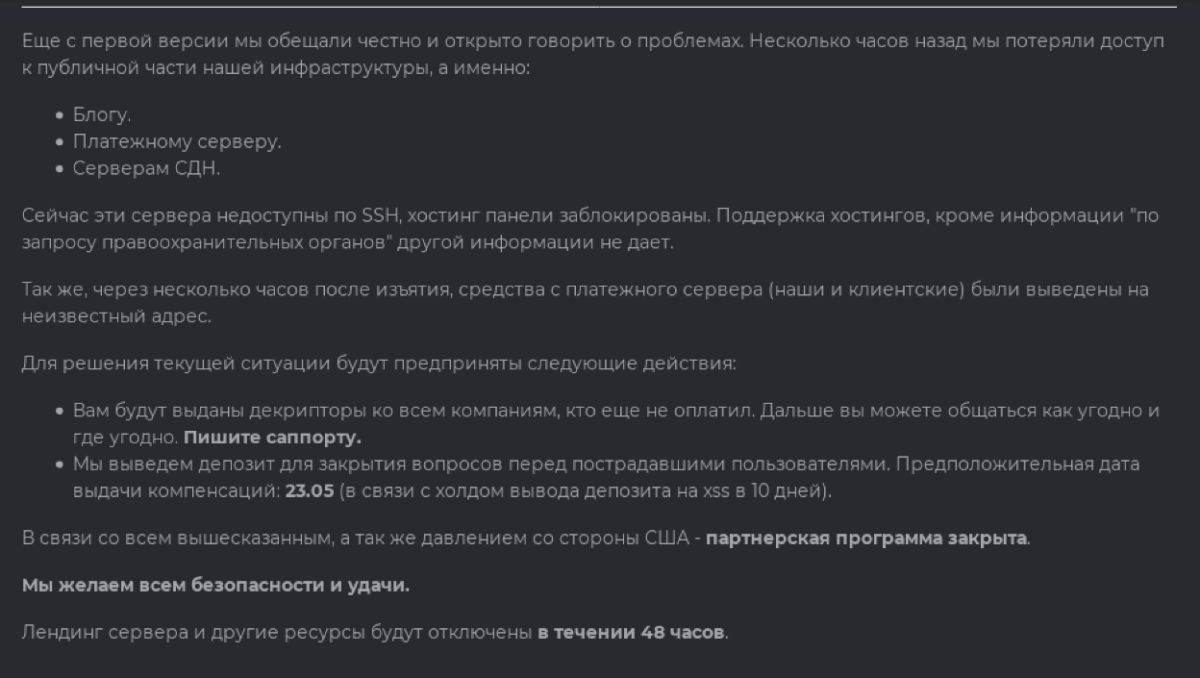Click the bold line "Мы желаем всем безопасности и удачи."
Image resolution: width=1200 pixels, height=678 pixels.
[x=216, y=586]
